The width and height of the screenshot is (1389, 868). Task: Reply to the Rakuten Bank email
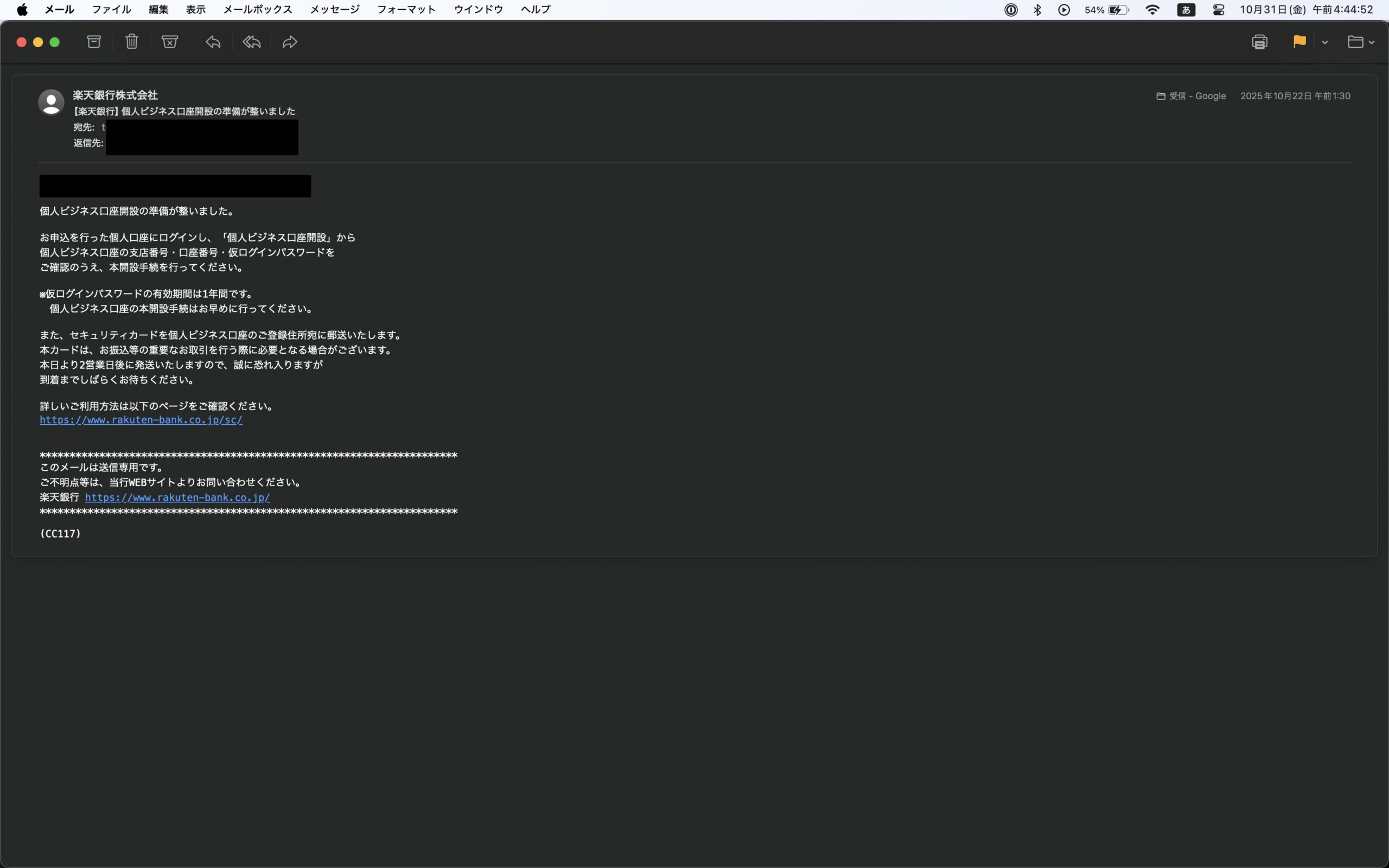pos(213,42)
